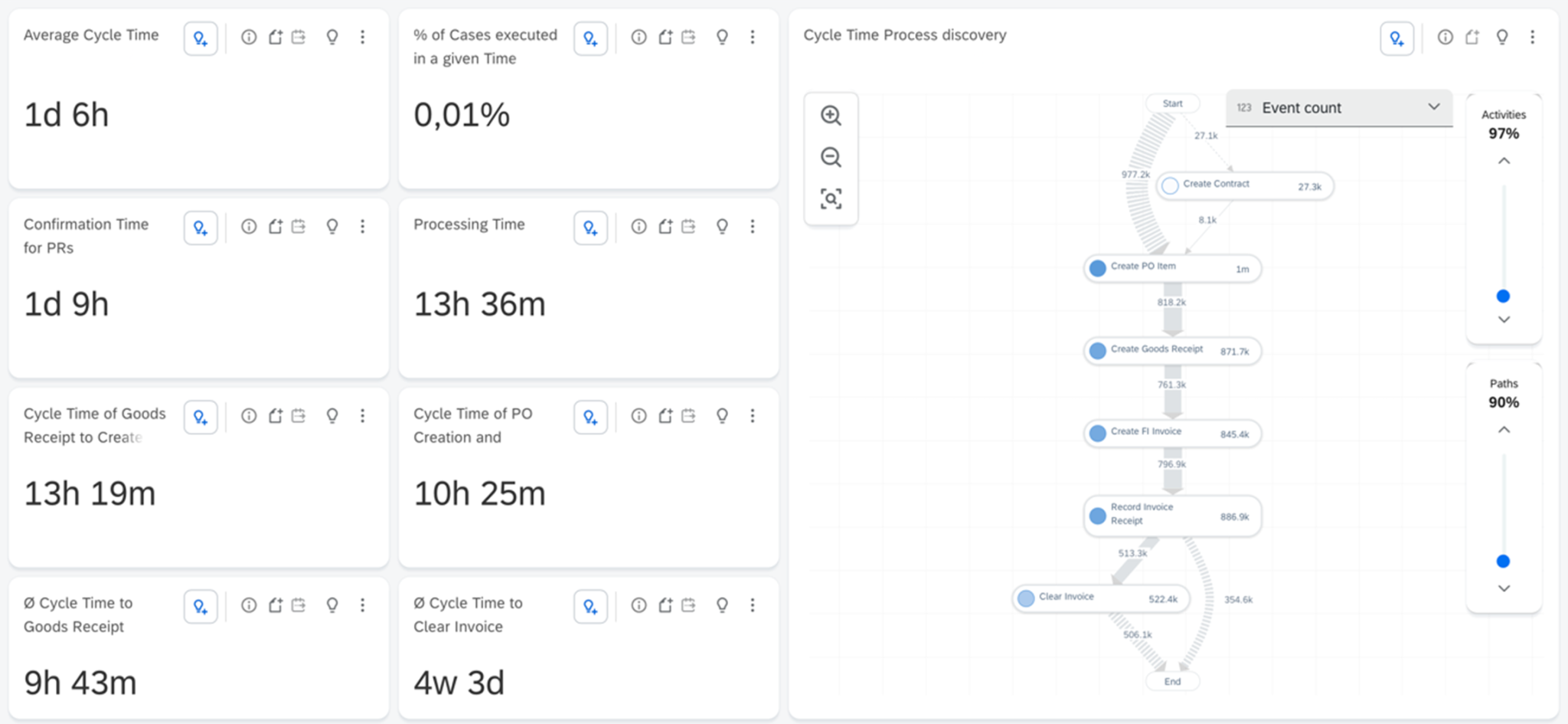Viewport: 1568px width, 724px height.
Task: Select the Clear Invoice activity node
Action: [1101, 598]
